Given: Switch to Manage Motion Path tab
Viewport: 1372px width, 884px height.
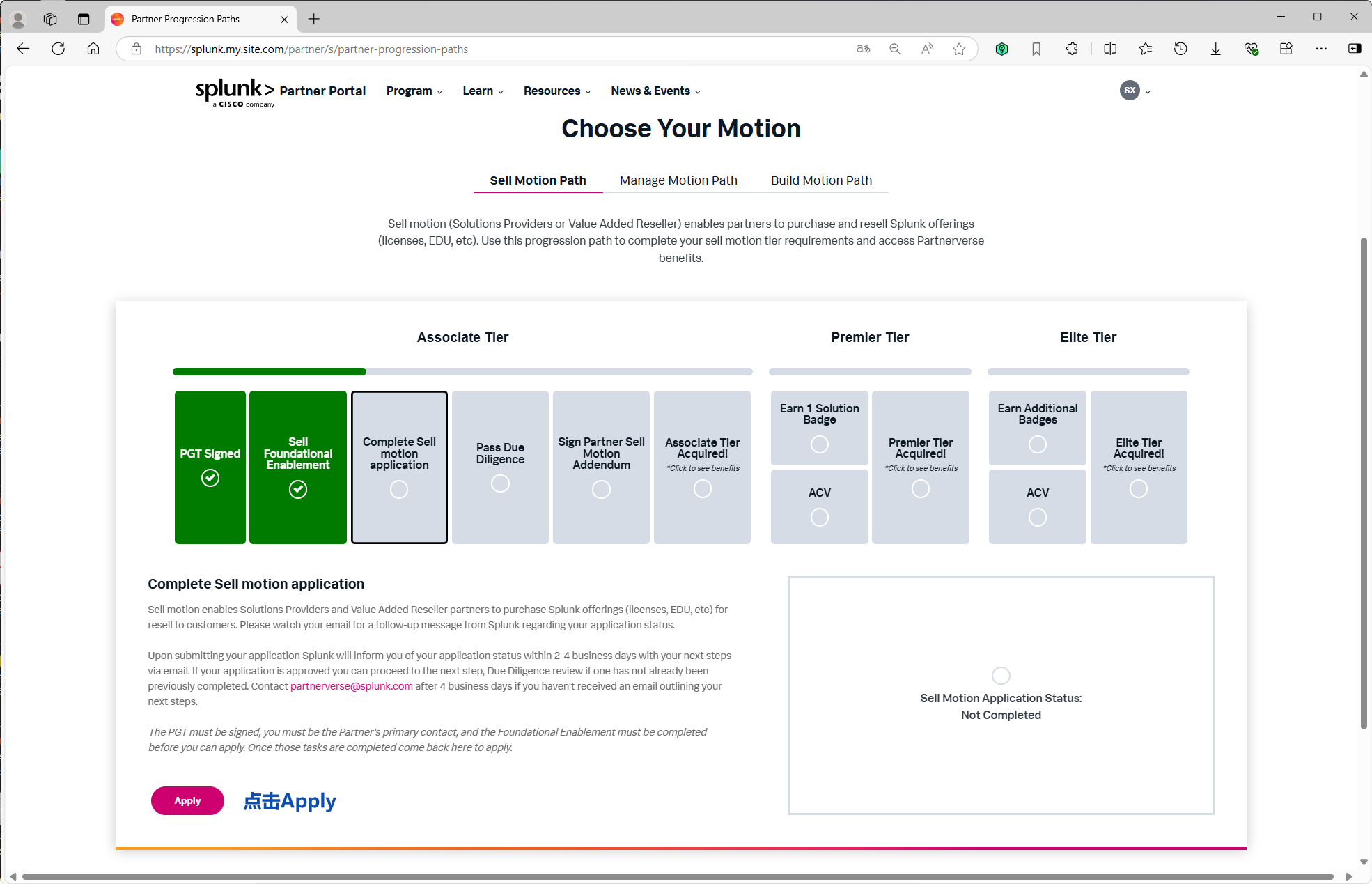Looking at the screenshot, I should [678, 180].
